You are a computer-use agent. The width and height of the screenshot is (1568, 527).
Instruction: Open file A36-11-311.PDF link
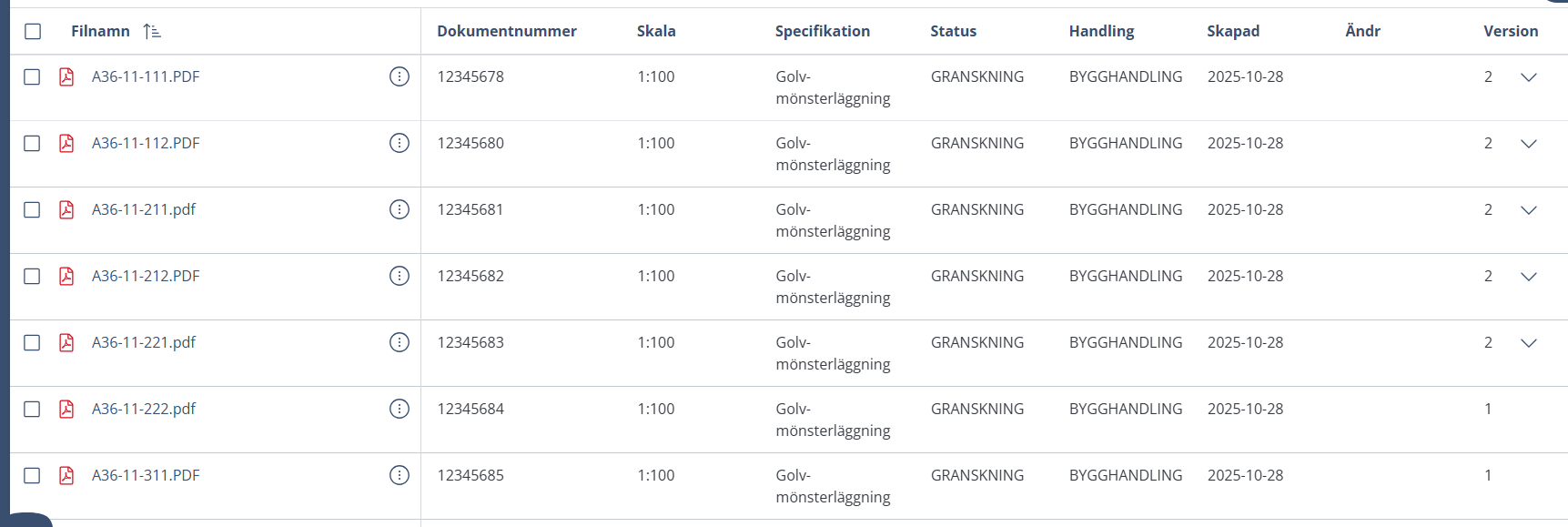pos(146,475)
